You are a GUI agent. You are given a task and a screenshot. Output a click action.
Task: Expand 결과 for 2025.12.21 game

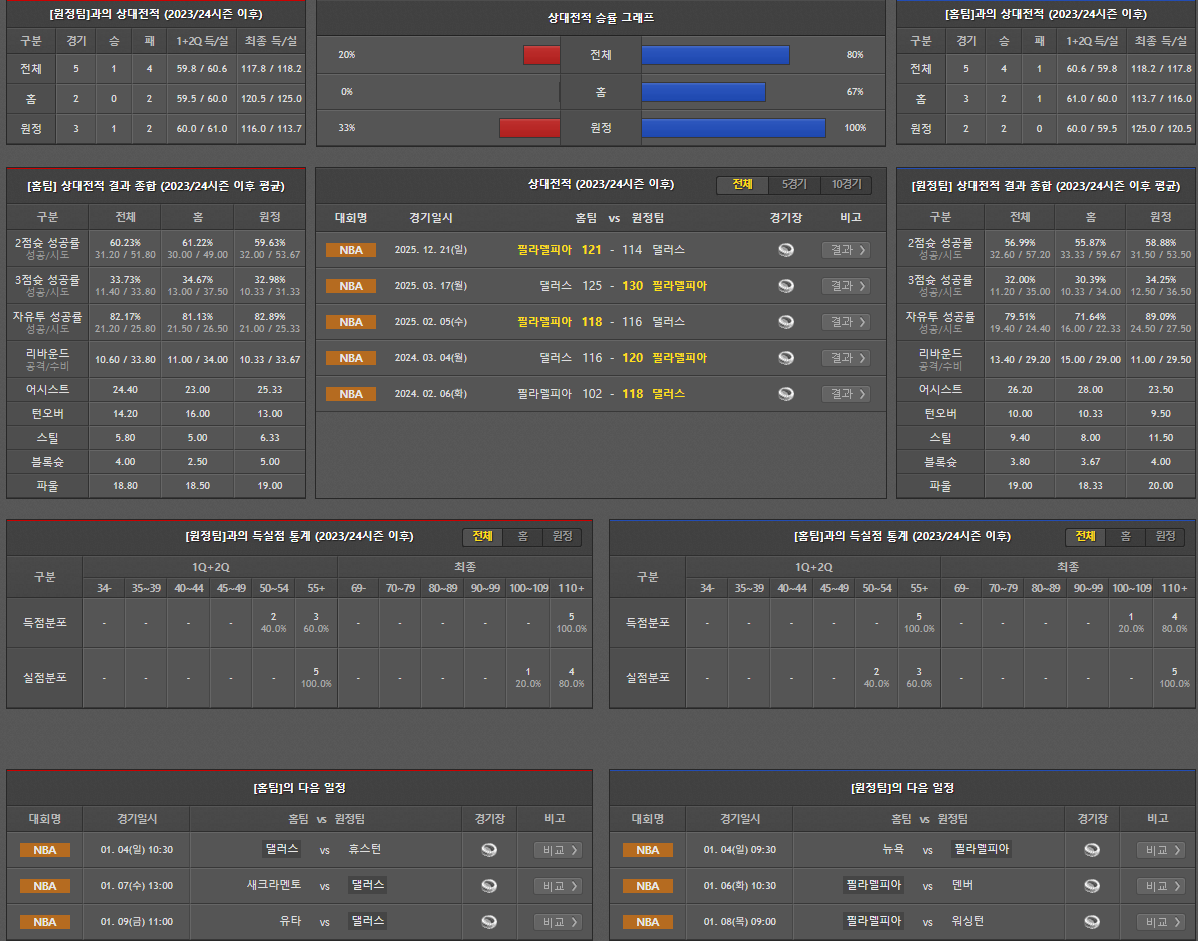point(845,250)
